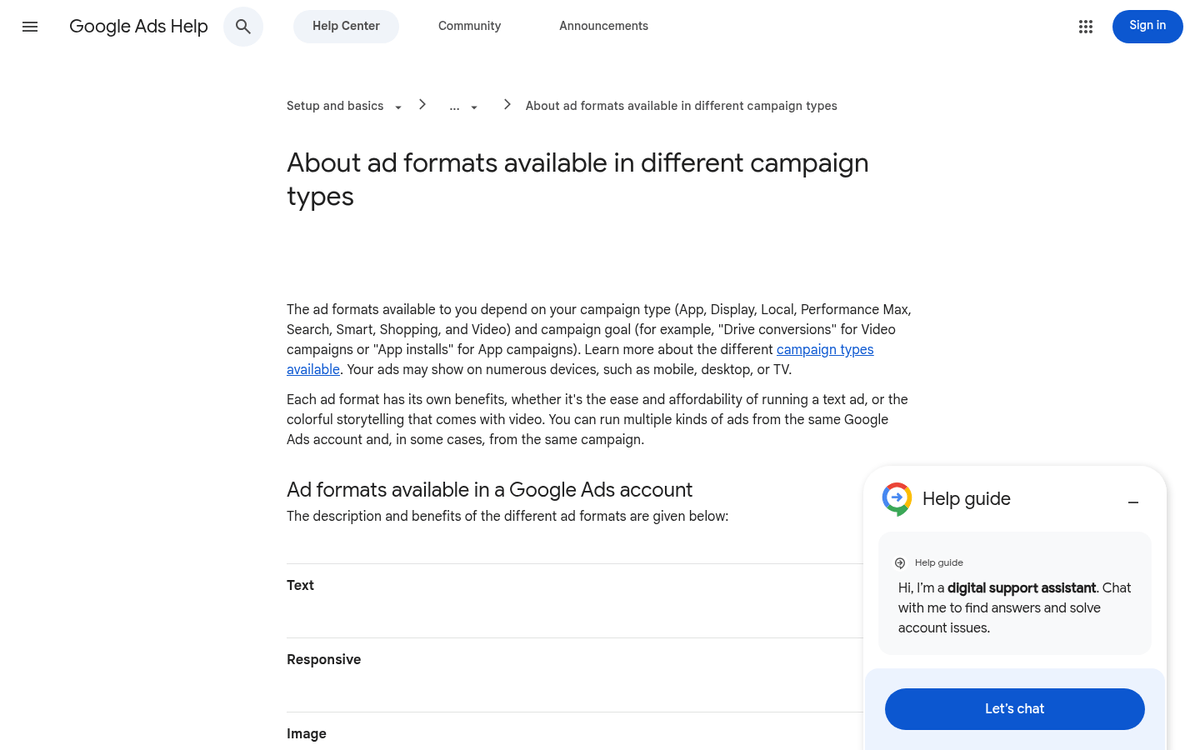Minimize the Help guide panel

coord(1133,502)
